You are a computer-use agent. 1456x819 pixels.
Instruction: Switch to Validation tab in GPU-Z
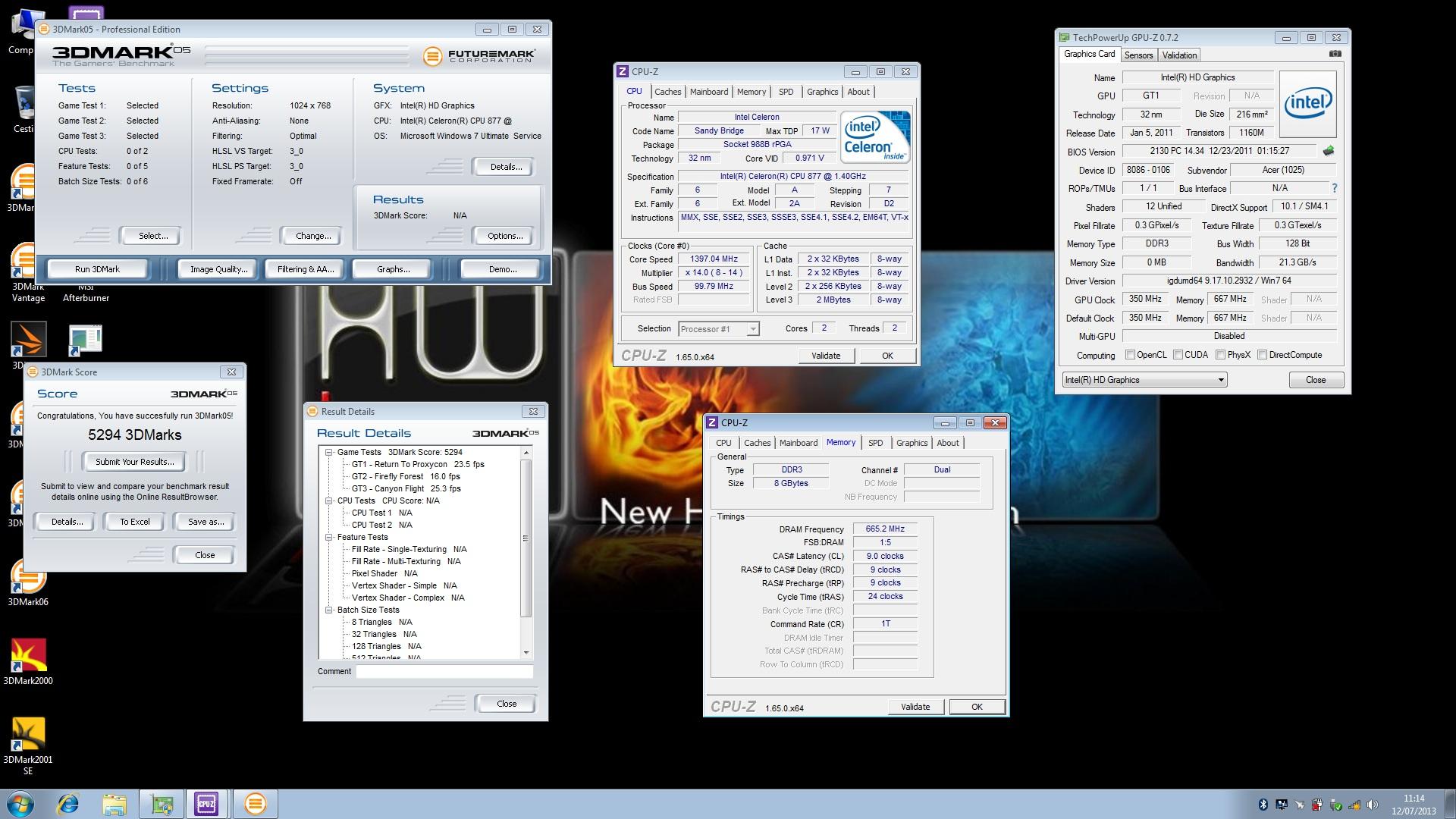click(x=1179, y=55)
